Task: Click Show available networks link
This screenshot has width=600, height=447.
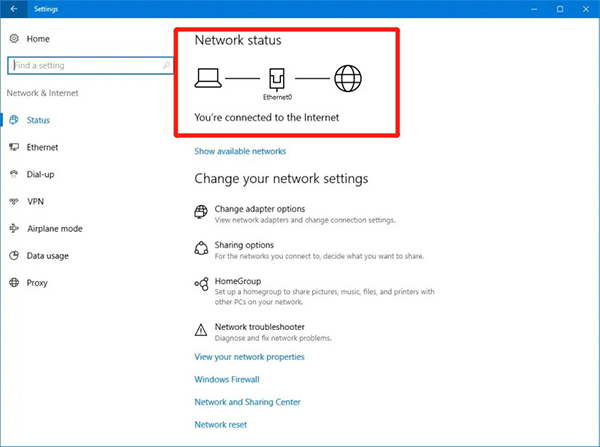Action: [240, 151]
